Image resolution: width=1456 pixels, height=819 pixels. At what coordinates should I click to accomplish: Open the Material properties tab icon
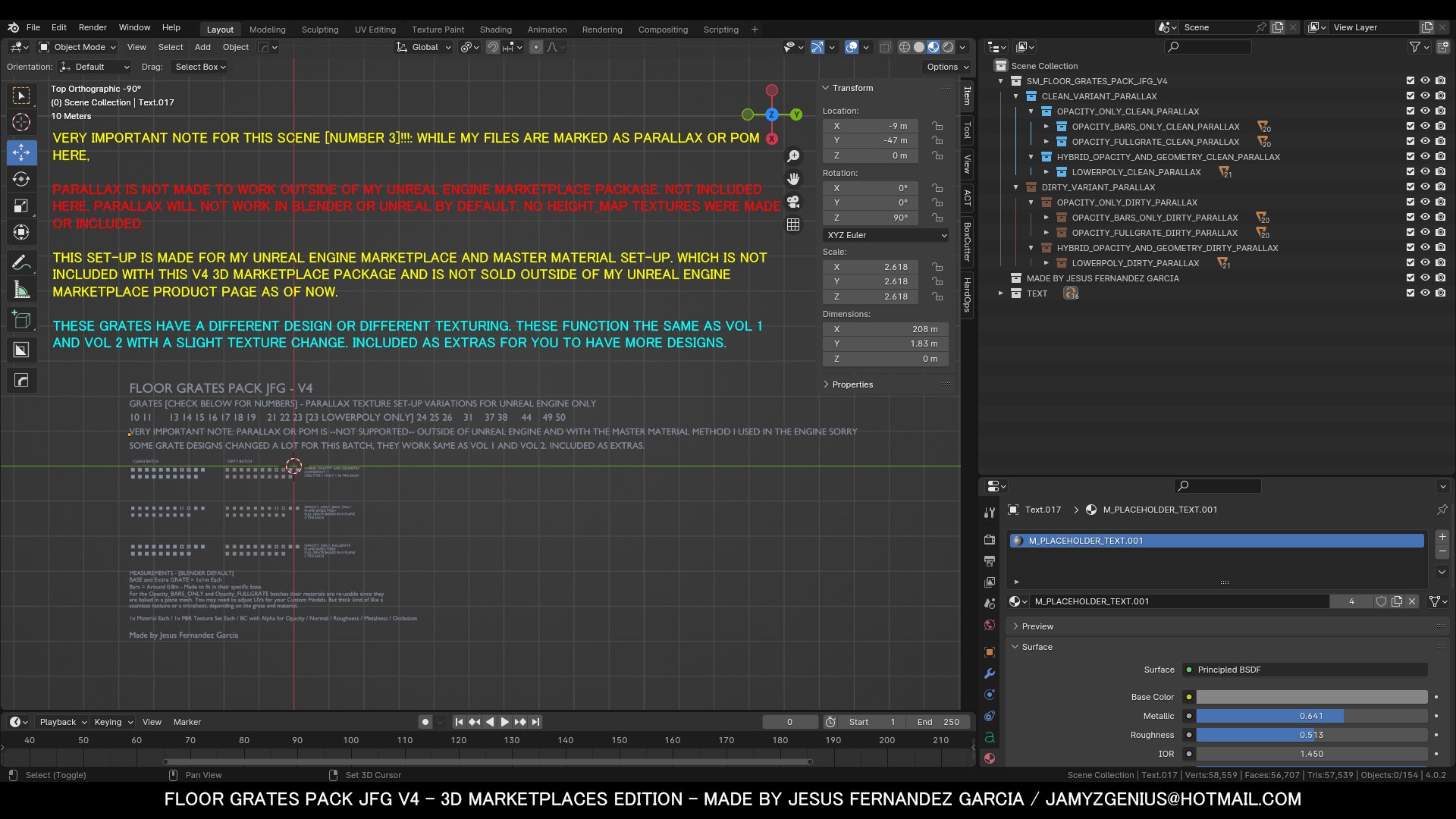(x=990, y=758)
